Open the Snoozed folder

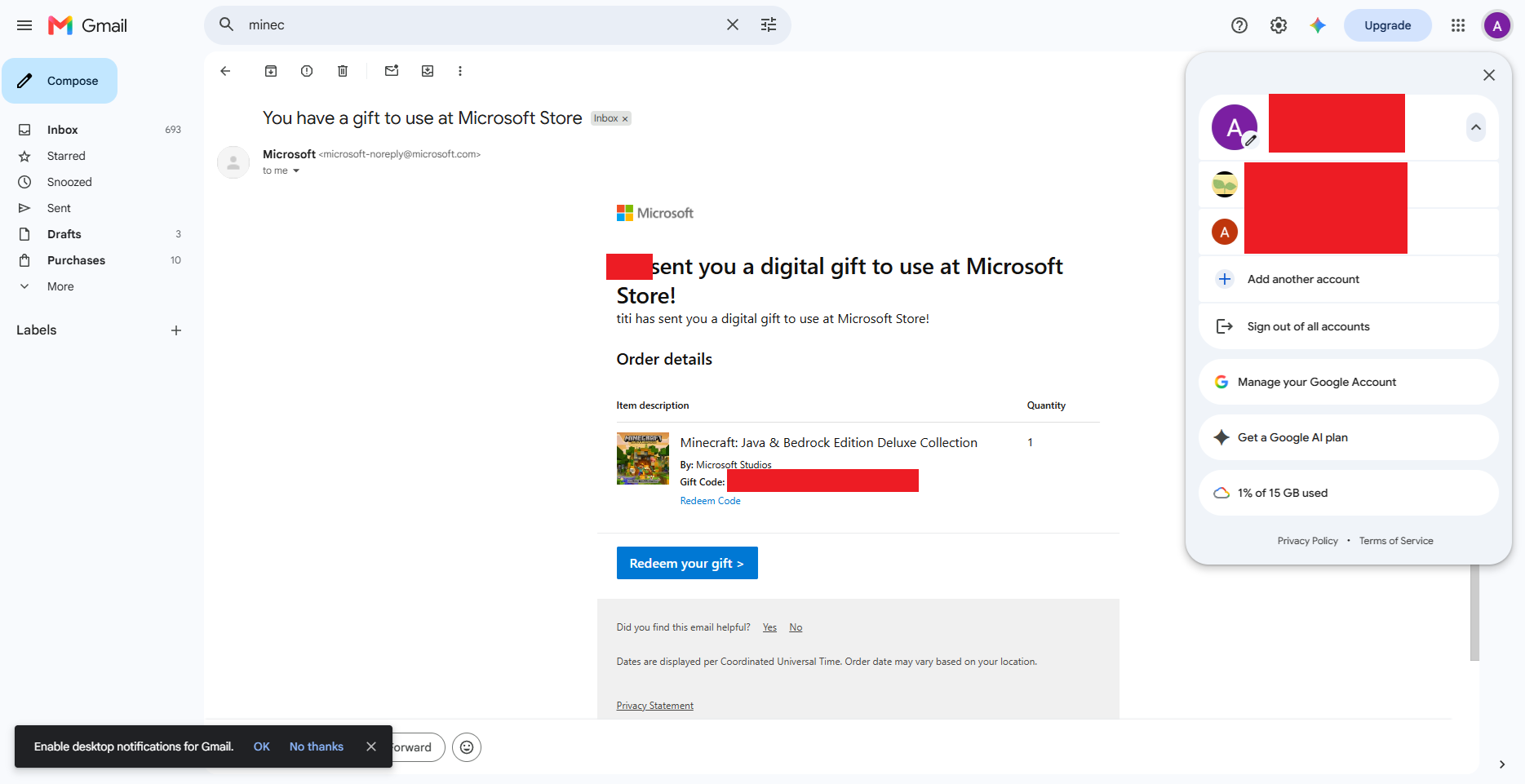click(69, 182)
